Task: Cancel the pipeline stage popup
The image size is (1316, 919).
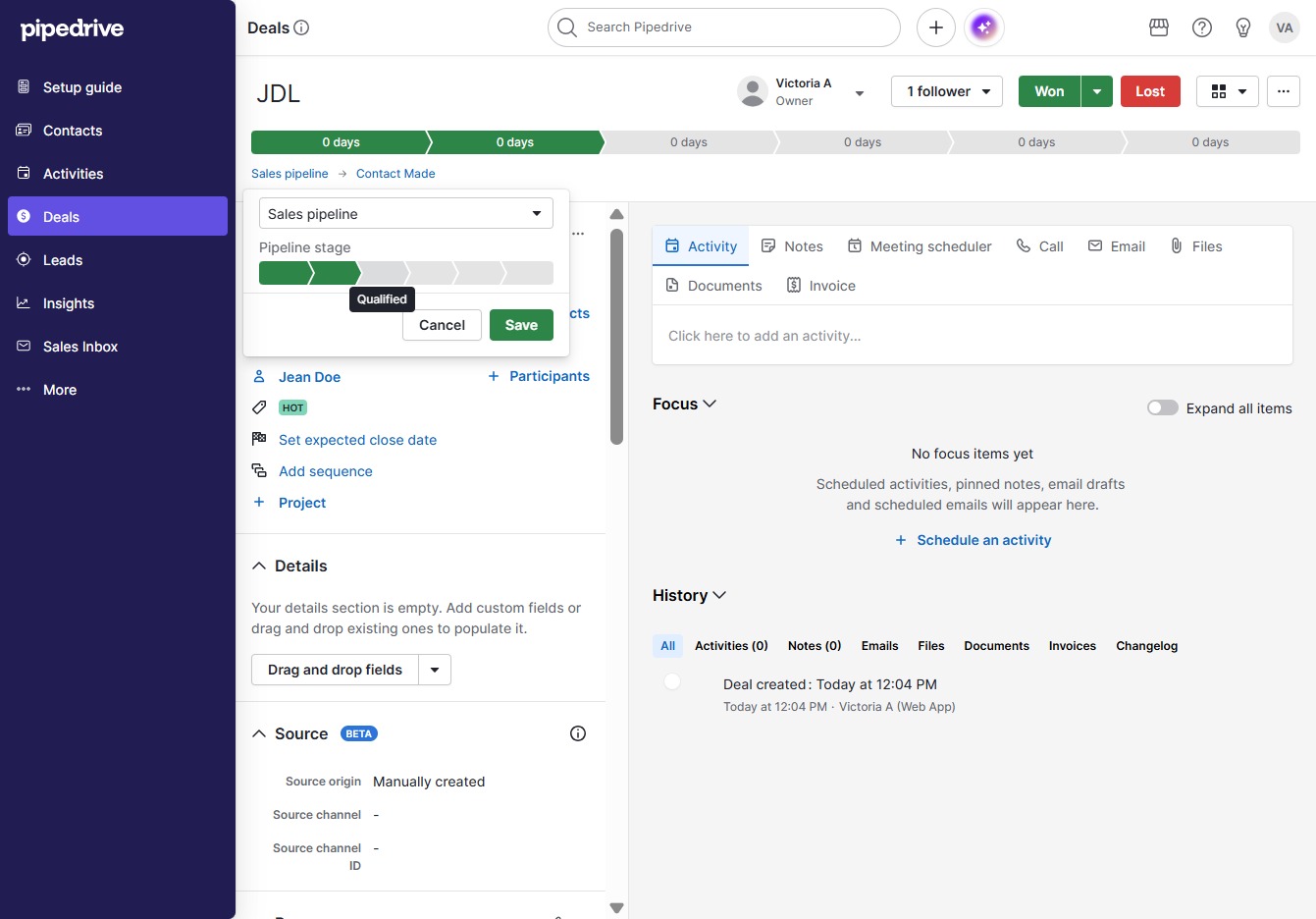Action: click(442, 325)
